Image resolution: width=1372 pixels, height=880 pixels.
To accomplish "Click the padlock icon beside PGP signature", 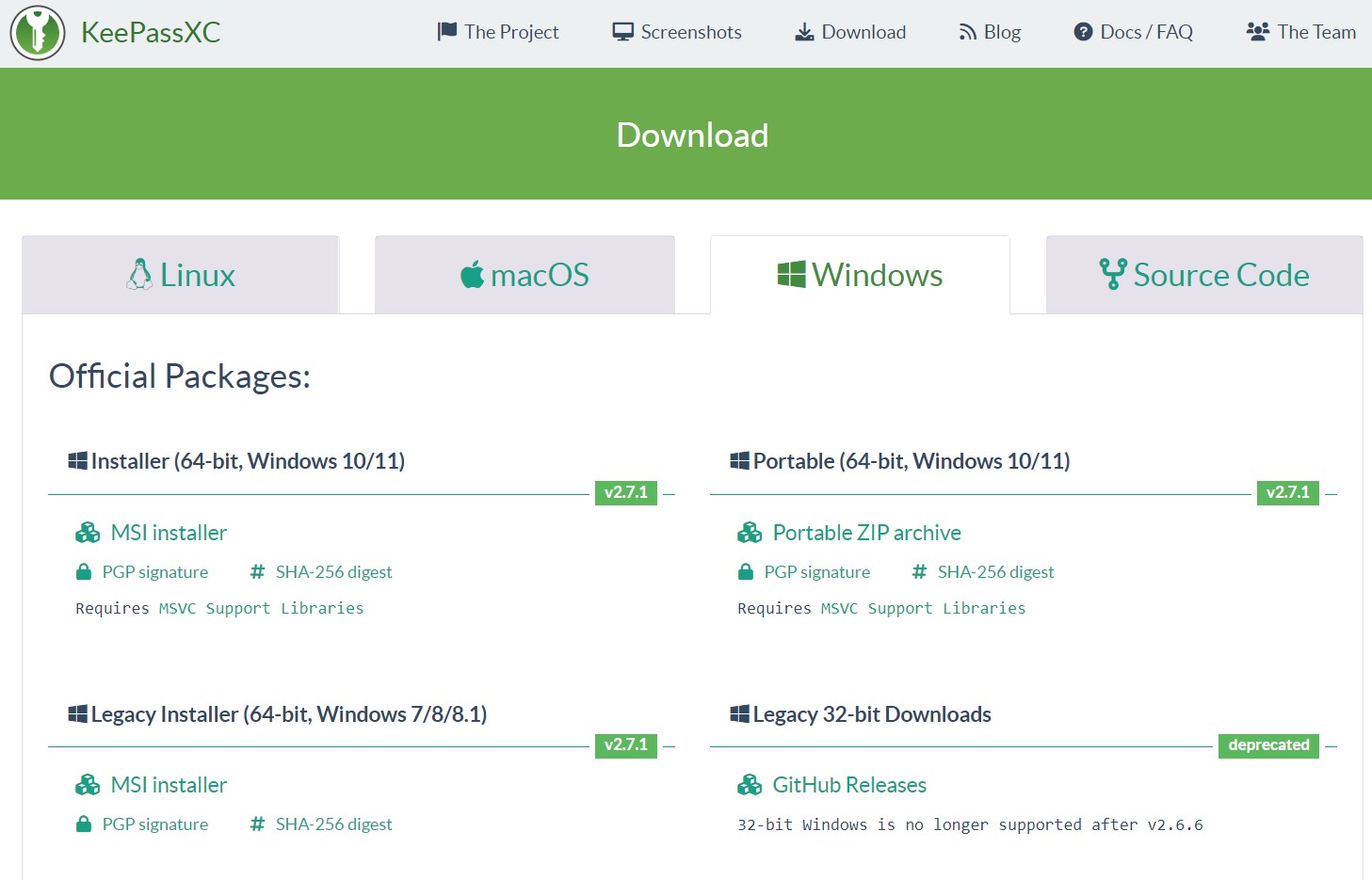I will pyautogui.click(x=83, y=571).
